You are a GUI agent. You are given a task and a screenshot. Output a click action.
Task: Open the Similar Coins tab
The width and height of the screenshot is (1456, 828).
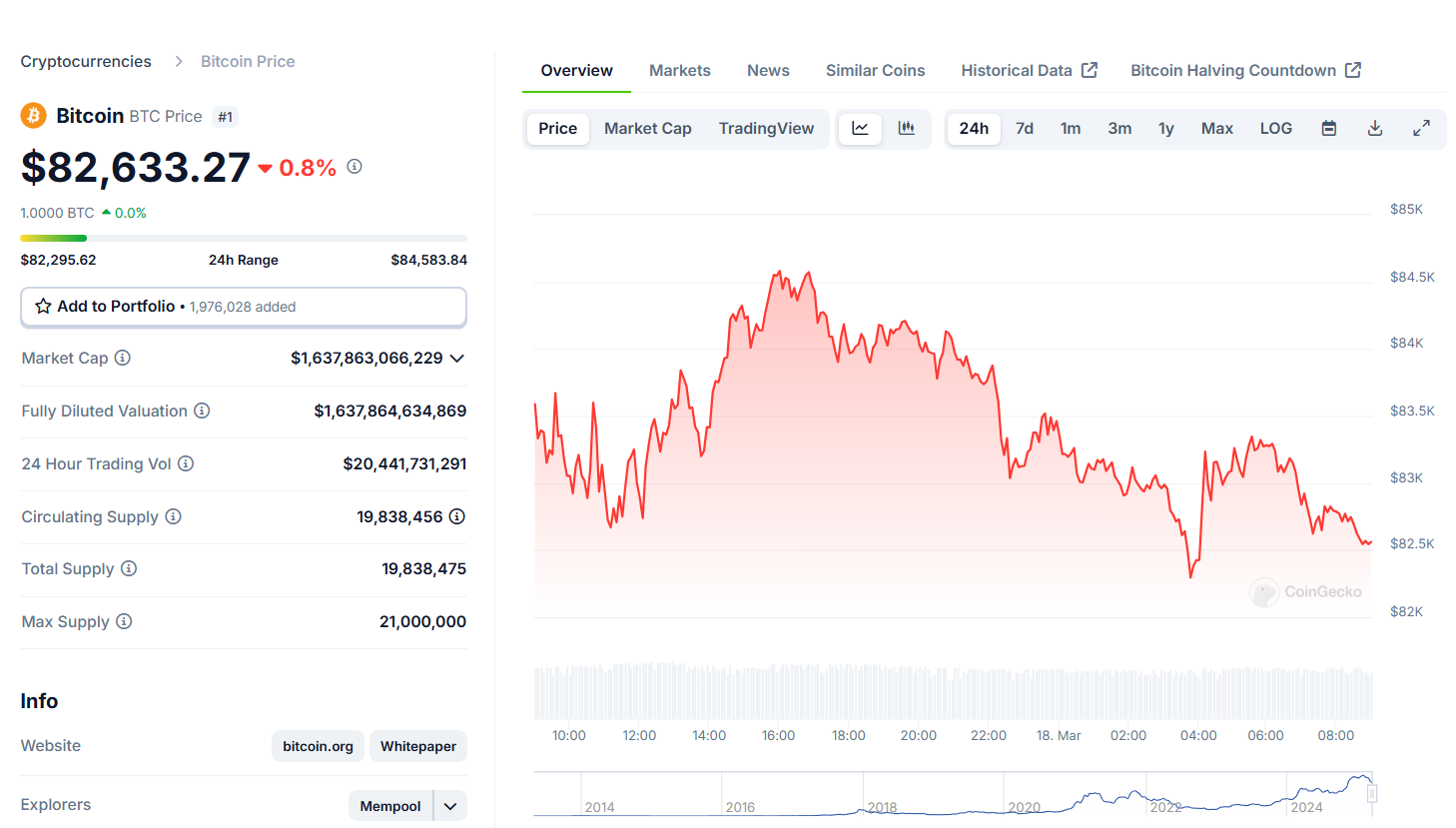coord(875,70)
